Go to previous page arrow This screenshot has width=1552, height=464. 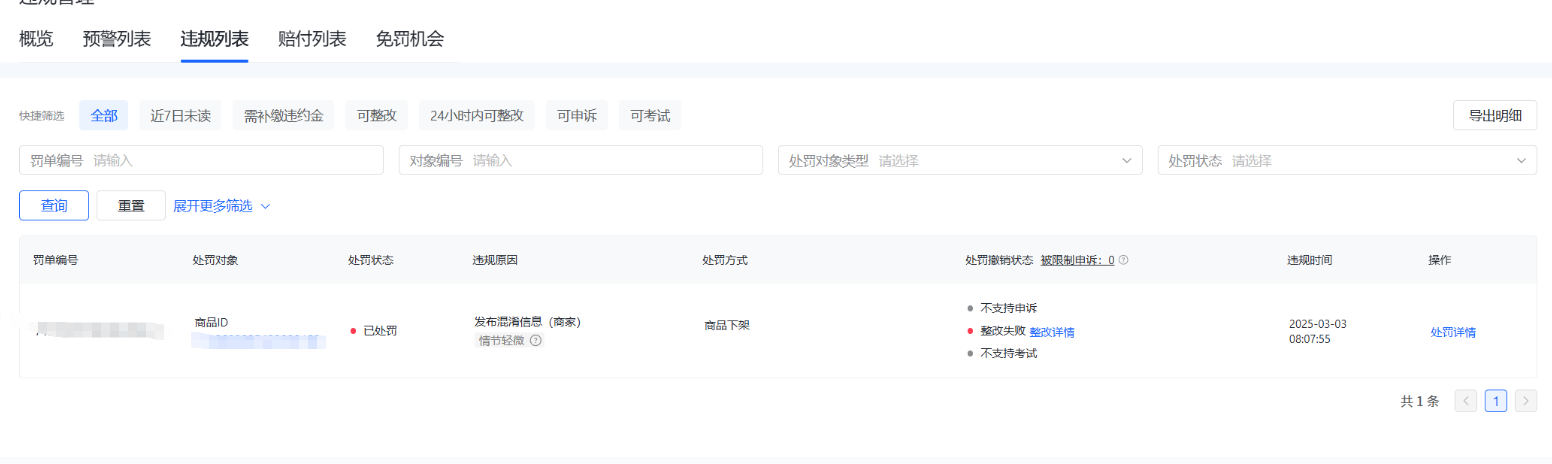[1465, 401]
